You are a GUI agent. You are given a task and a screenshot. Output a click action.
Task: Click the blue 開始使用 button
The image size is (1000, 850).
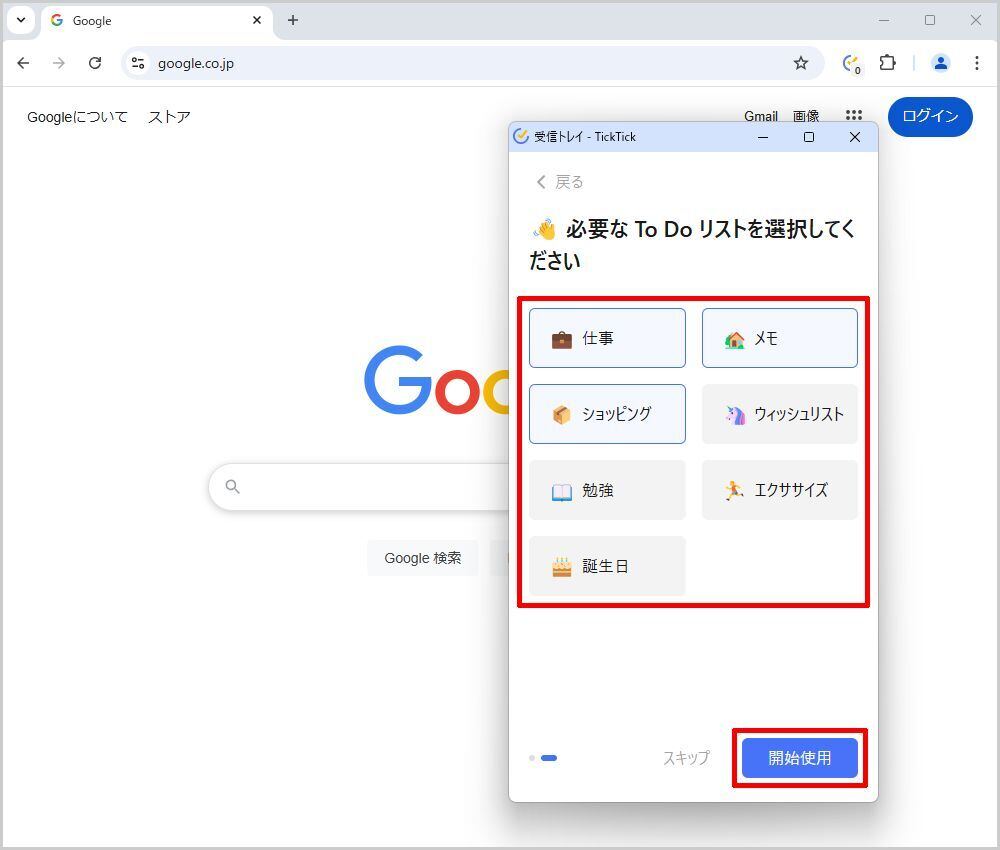point(800,758)
